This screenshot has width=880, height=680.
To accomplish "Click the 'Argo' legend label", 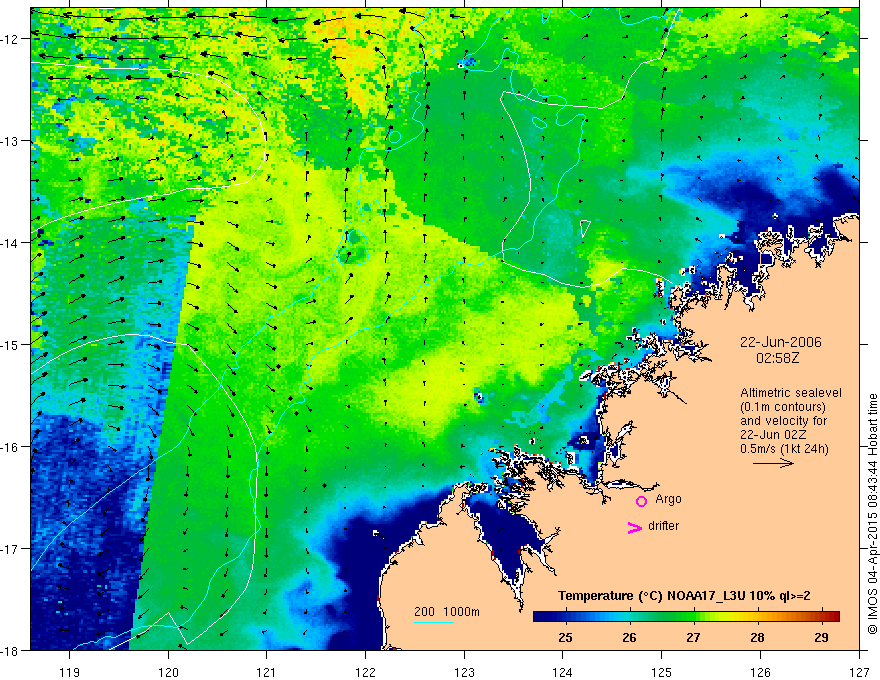I will [x=668, y=499].
